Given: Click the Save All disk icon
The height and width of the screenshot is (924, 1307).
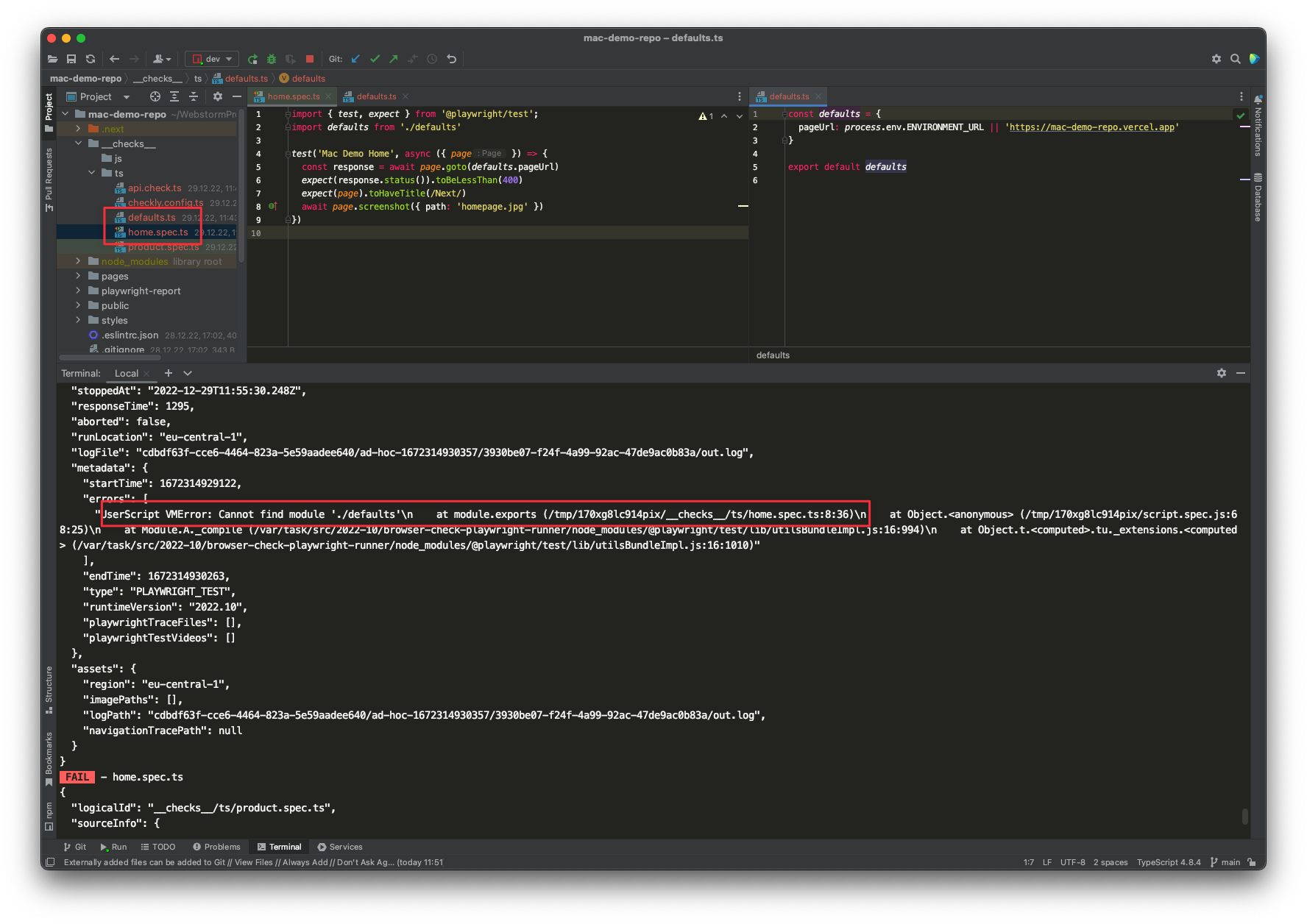Looking at the screenshot, I should [71, 59].
